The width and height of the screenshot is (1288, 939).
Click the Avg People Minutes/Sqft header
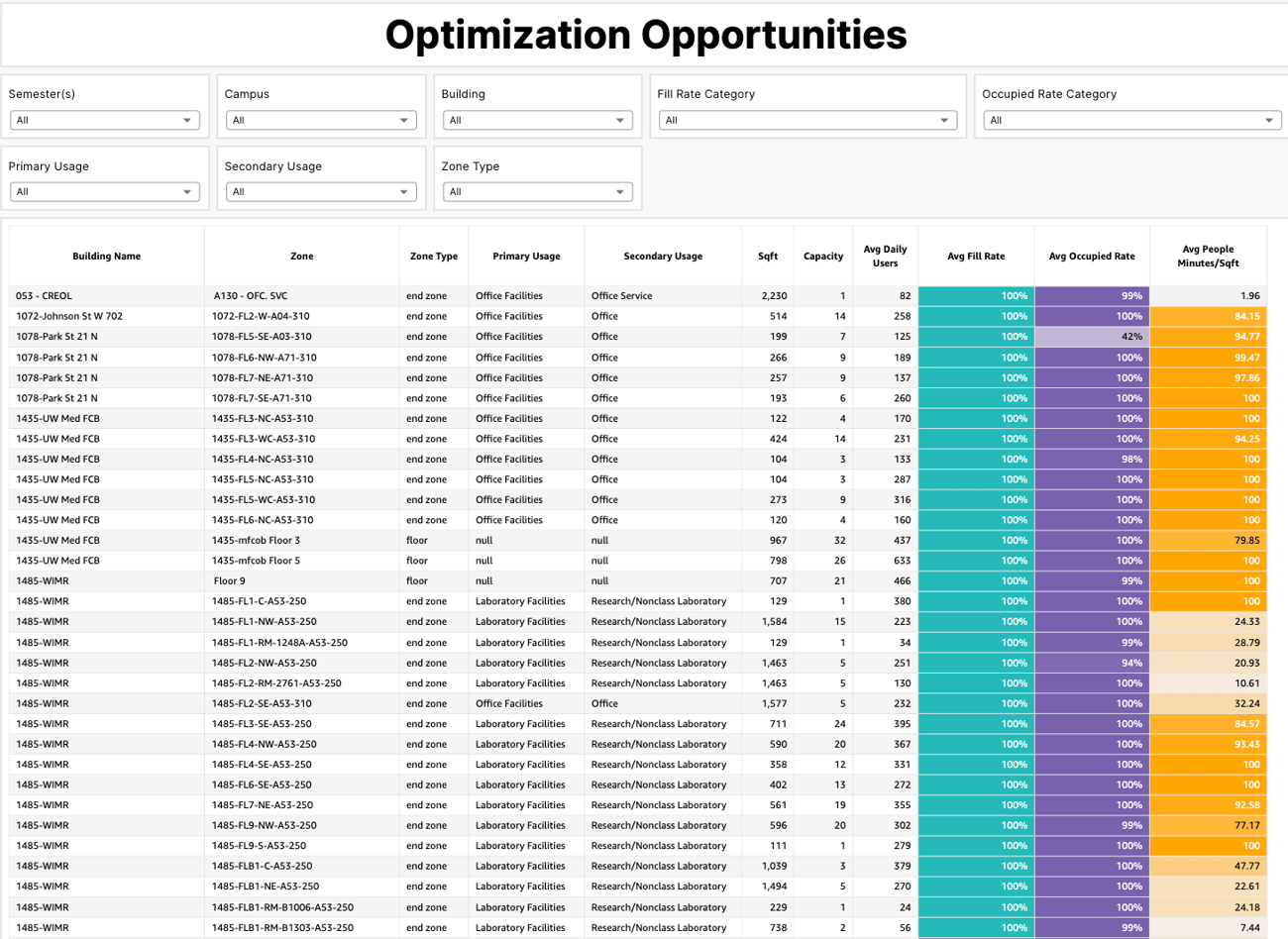point(1207,256)
